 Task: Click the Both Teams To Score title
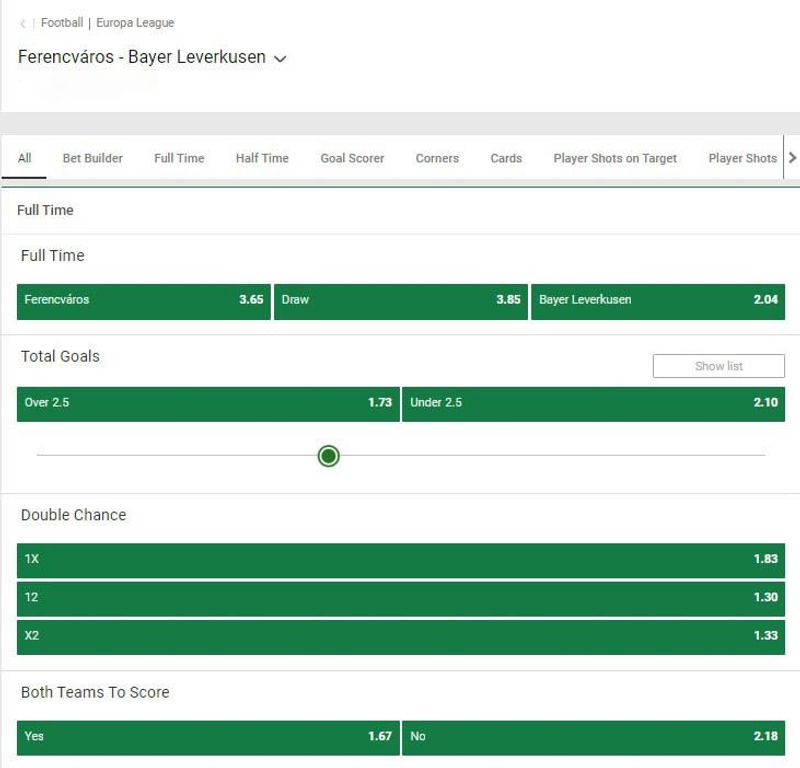(95, 692)
